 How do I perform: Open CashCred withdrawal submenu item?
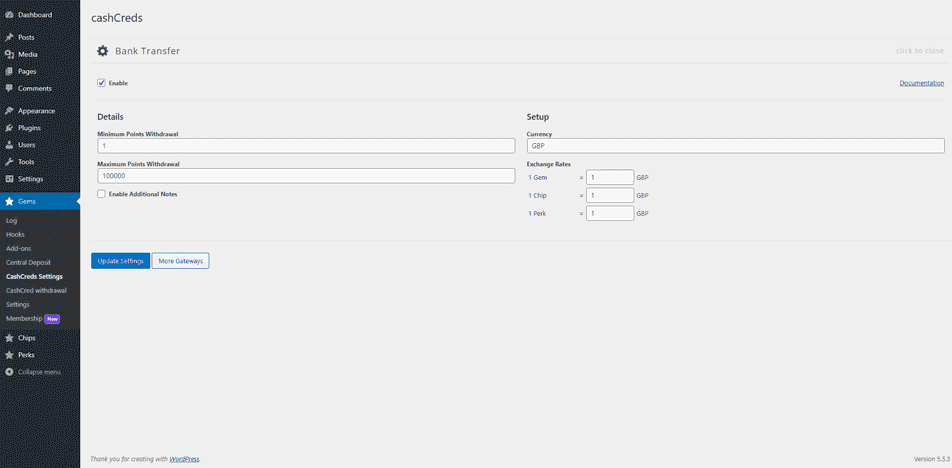36,290
